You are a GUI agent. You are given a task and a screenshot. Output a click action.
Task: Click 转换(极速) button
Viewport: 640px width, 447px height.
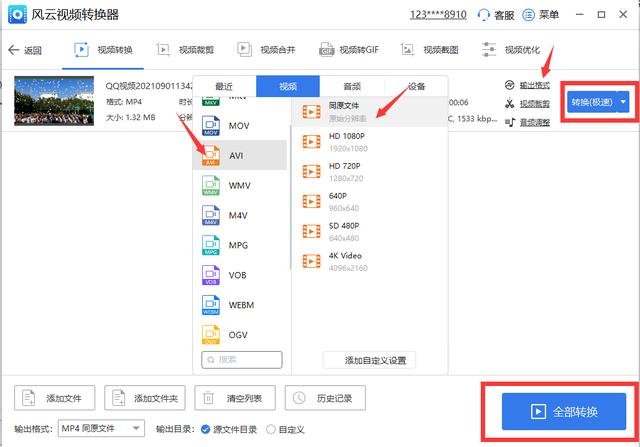[x=592, y=102]
